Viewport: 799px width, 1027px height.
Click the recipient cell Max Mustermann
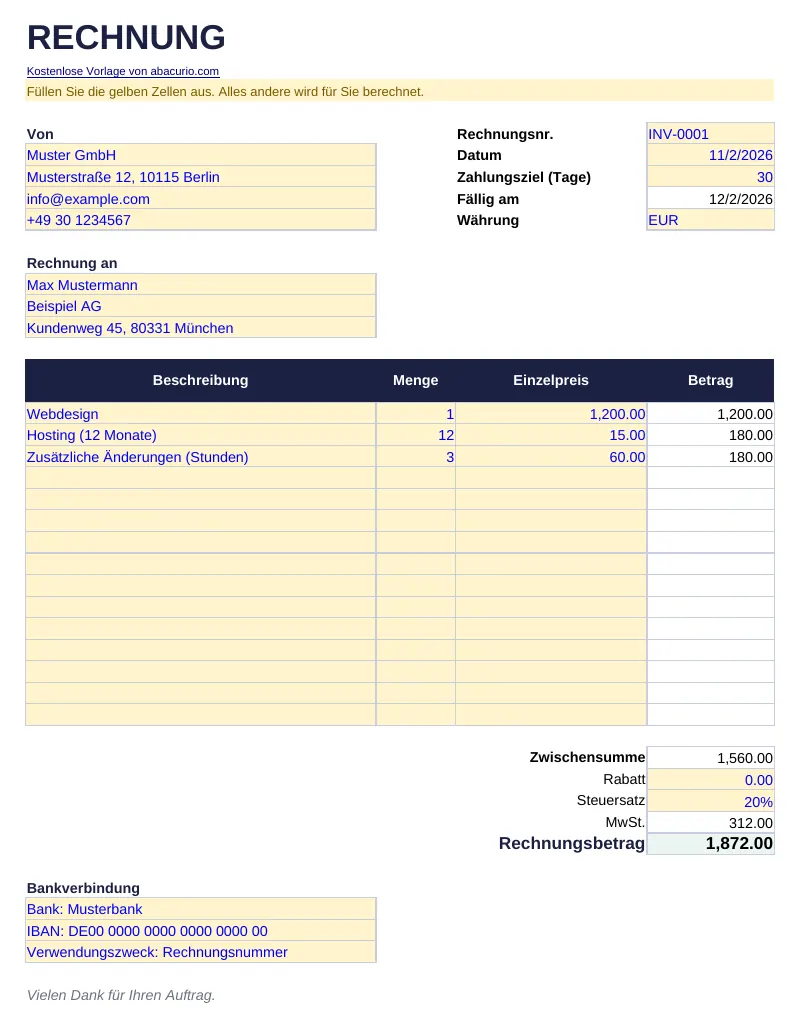pyautogui.click(x=200, y=285)
